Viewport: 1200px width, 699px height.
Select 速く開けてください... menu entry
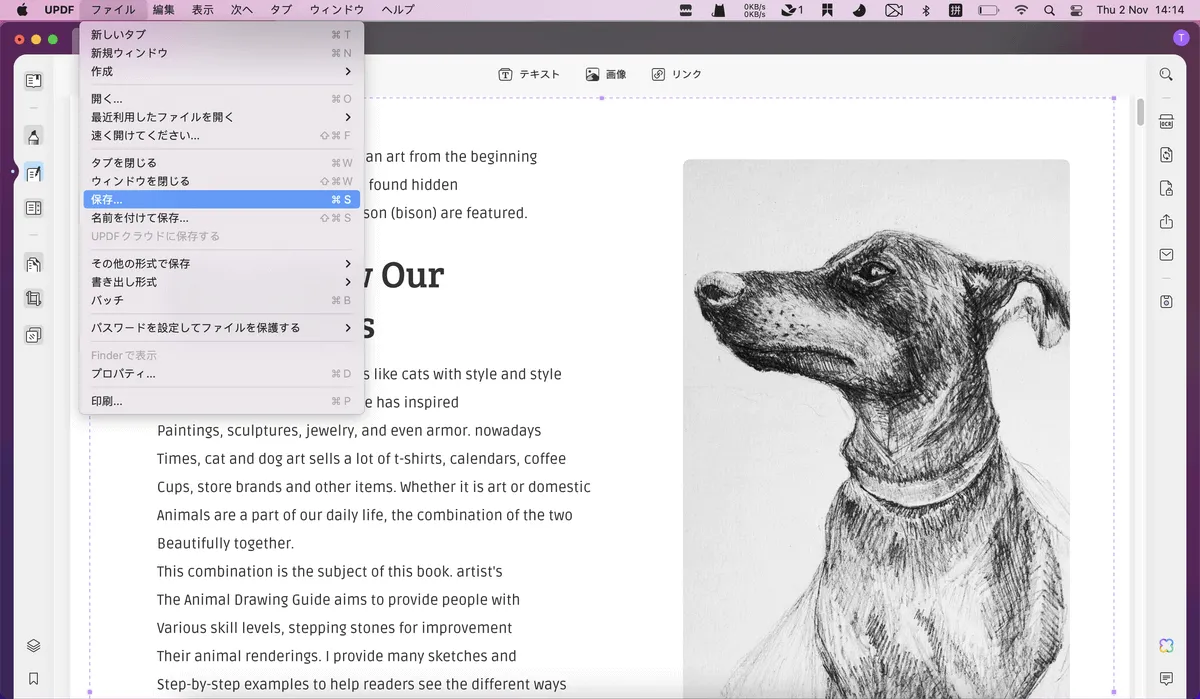click(222, 136)
